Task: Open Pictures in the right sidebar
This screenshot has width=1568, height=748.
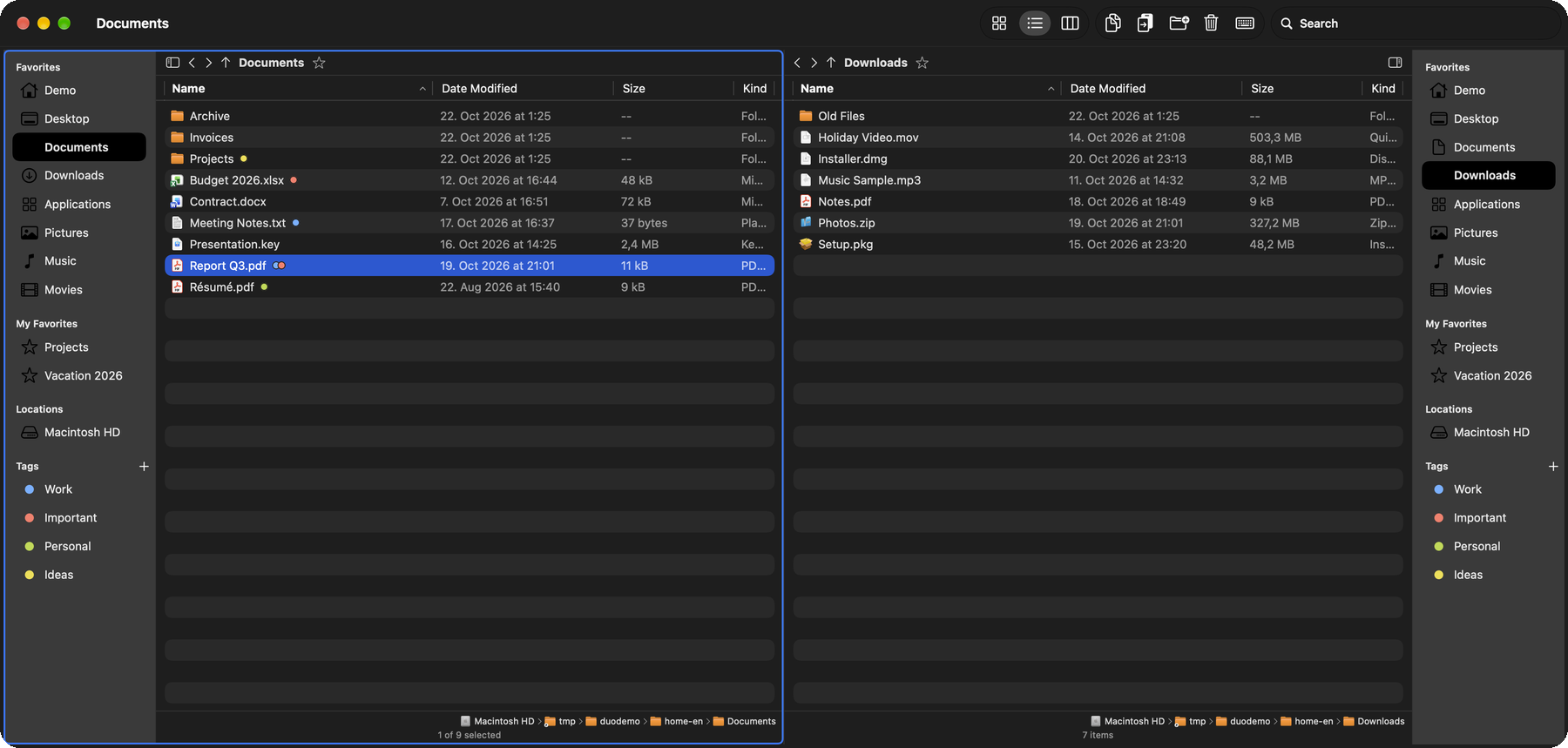Action: pos(1489,232)
